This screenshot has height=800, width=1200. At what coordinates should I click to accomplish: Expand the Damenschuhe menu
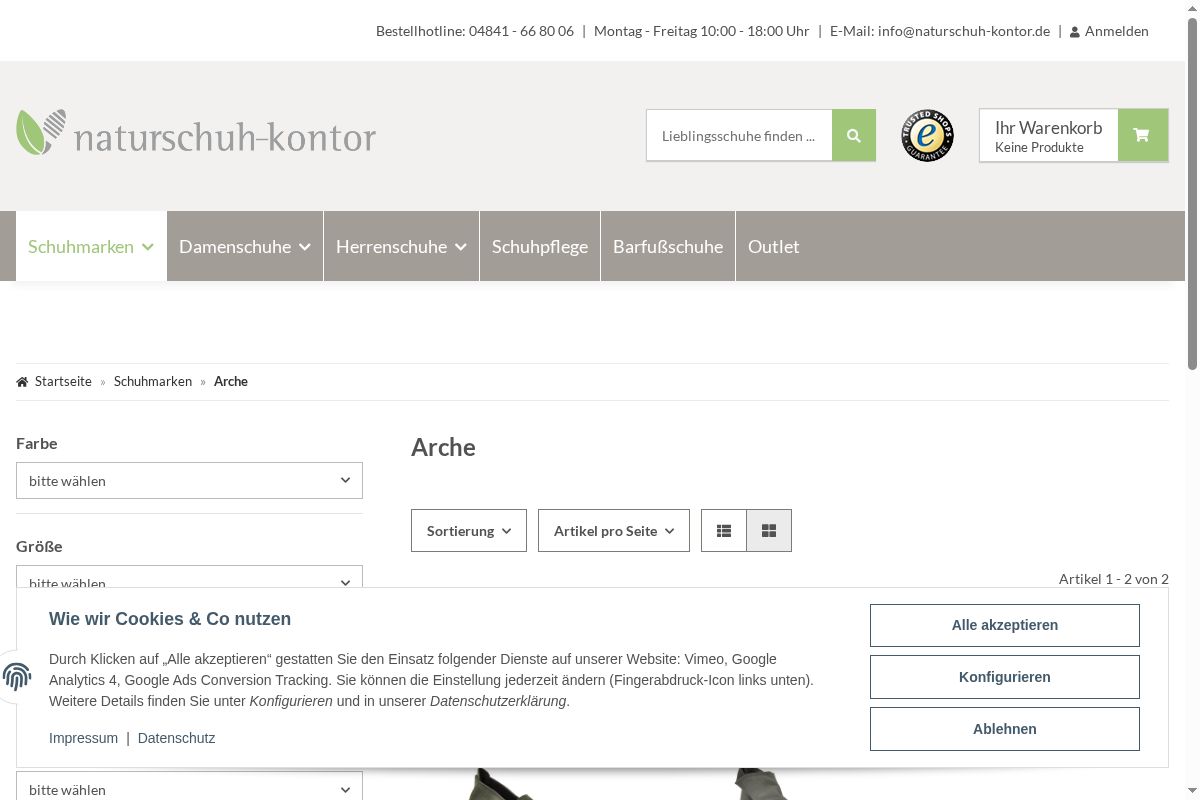coord(245,246)
